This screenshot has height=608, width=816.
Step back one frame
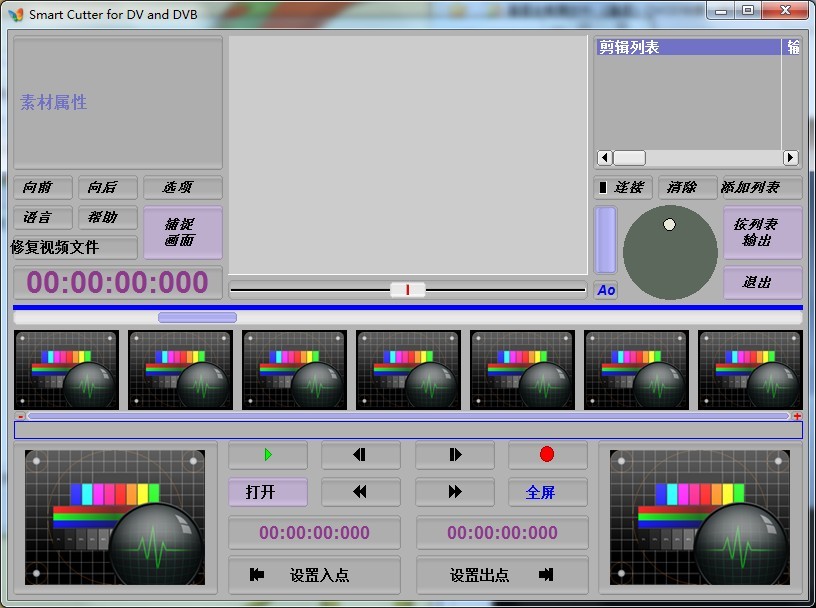[360, 455]
